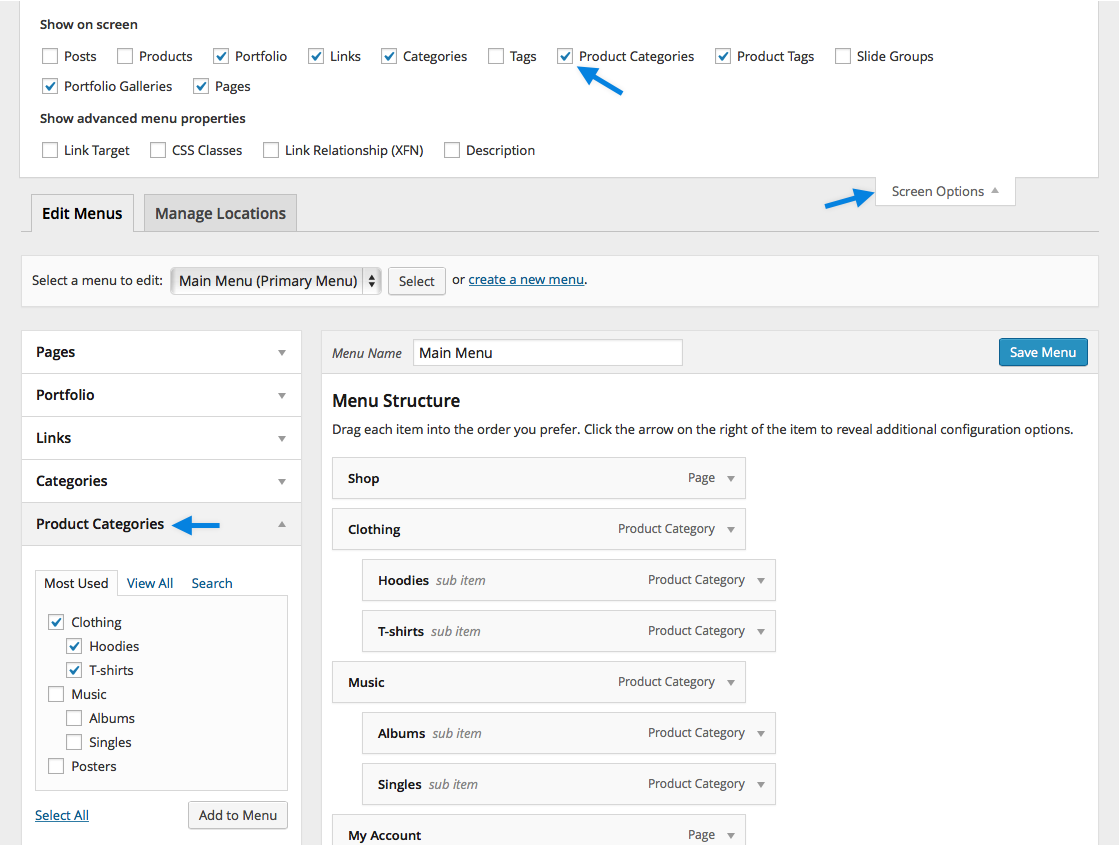
Task: Enable Link Target advanced property
Action: 50,151
